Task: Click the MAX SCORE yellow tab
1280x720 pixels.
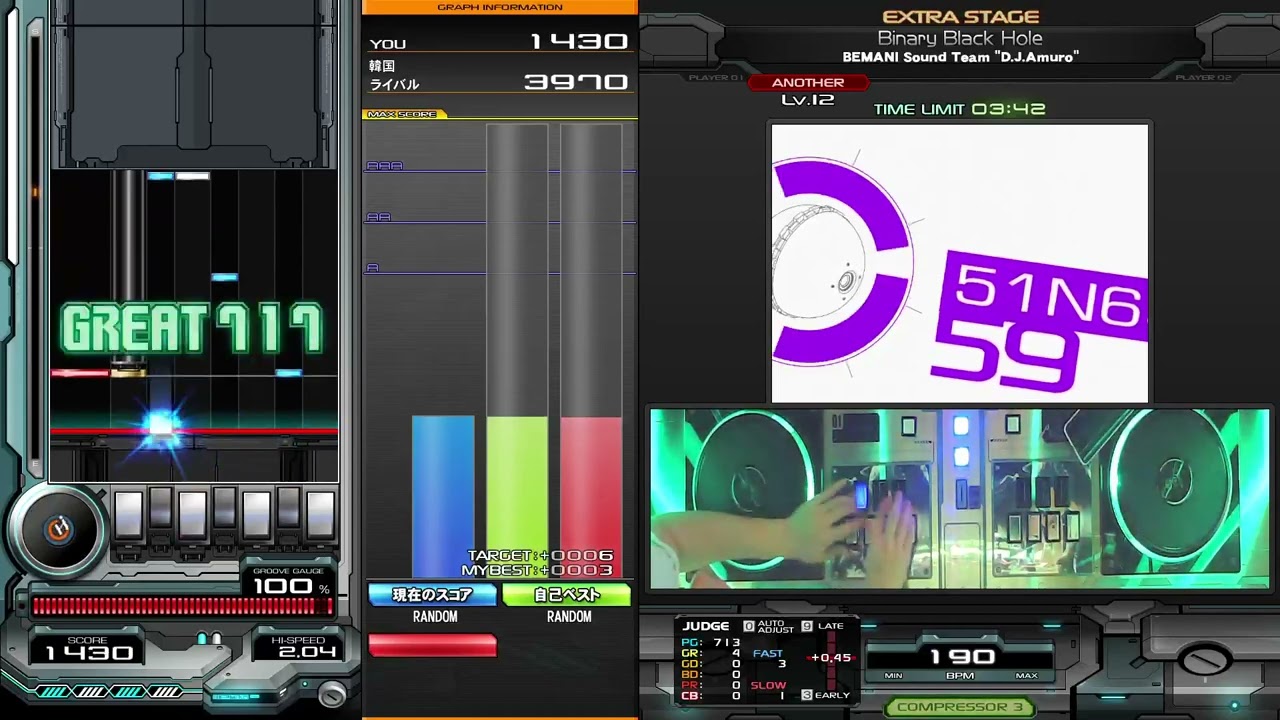Action: pyautogui.click(x=403, y=114)
